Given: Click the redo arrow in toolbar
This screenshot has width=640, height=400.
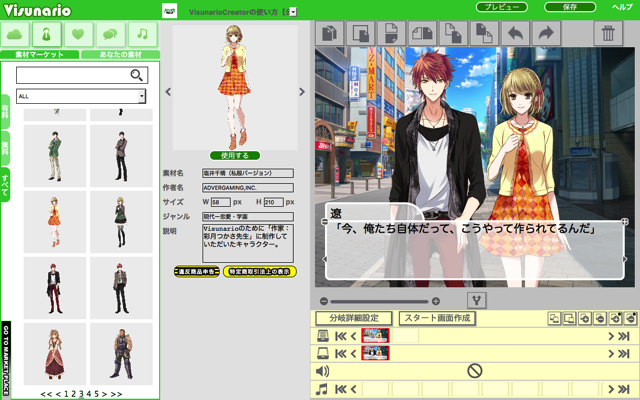Looking at the screenshot, I should tap(548, 34).
